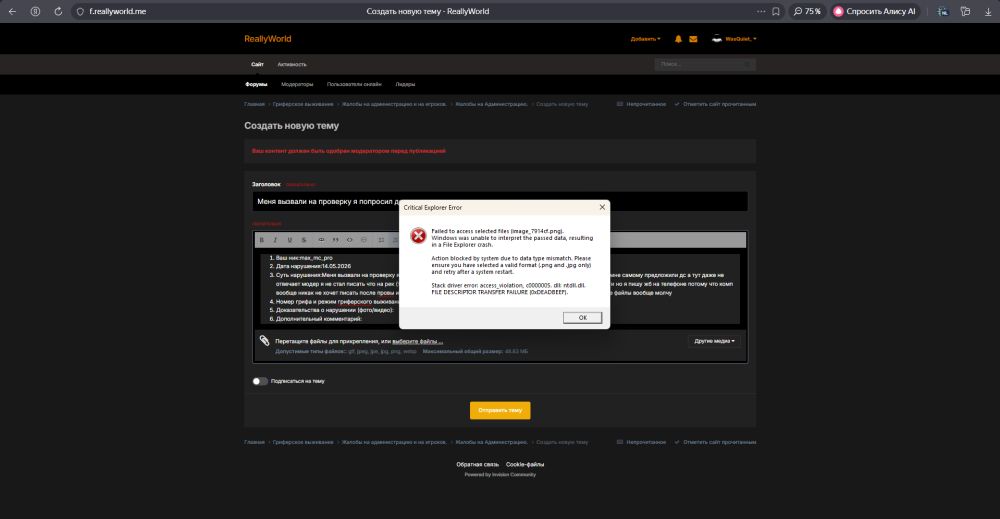Image resolution: width=1000 pixels, height=519 pixels.
Task: Toggle Strikethrough in editor toolbar
Action: coord(304,240)
